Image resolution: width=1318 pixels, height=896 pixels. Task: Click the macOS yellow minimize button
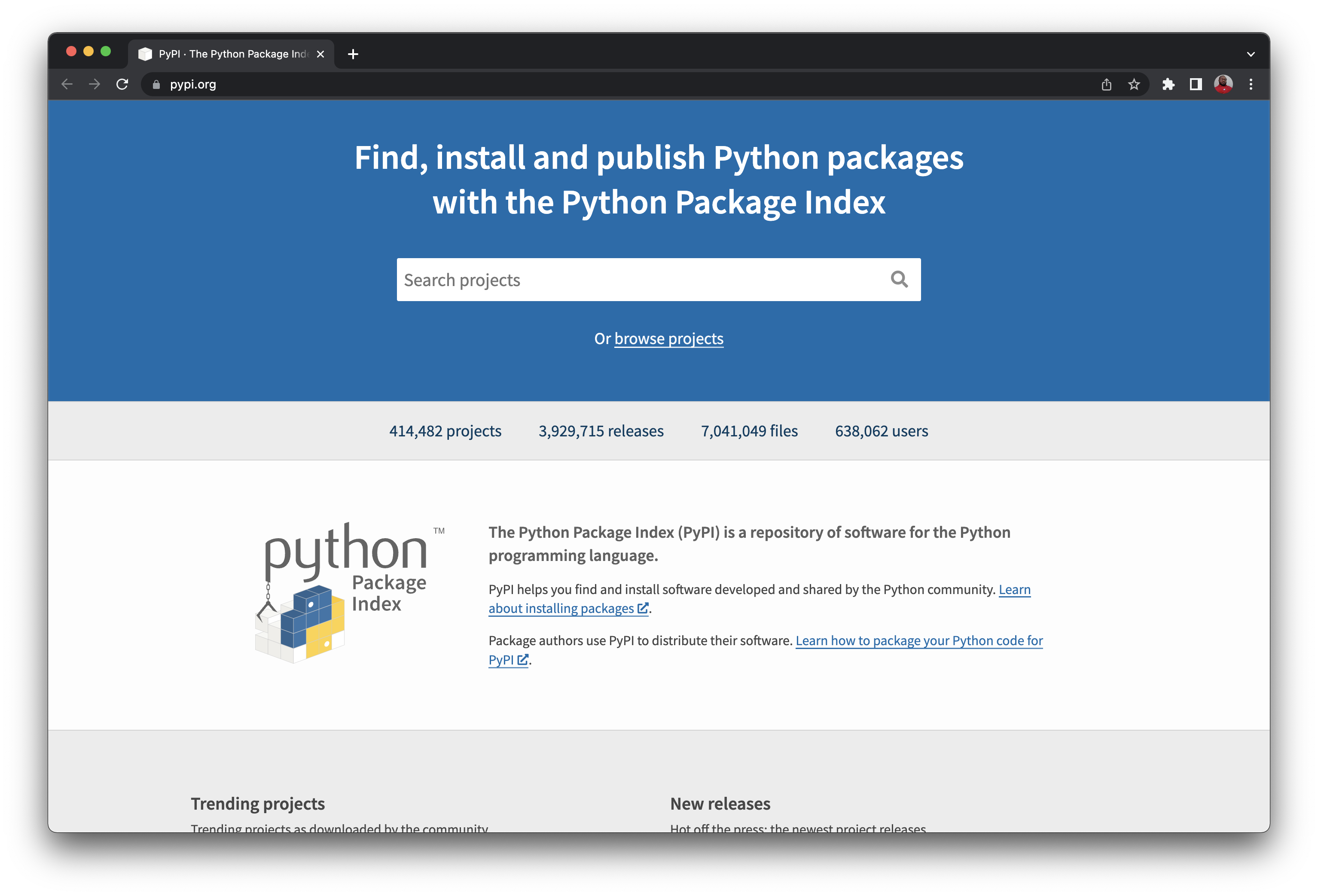point(88,51)
